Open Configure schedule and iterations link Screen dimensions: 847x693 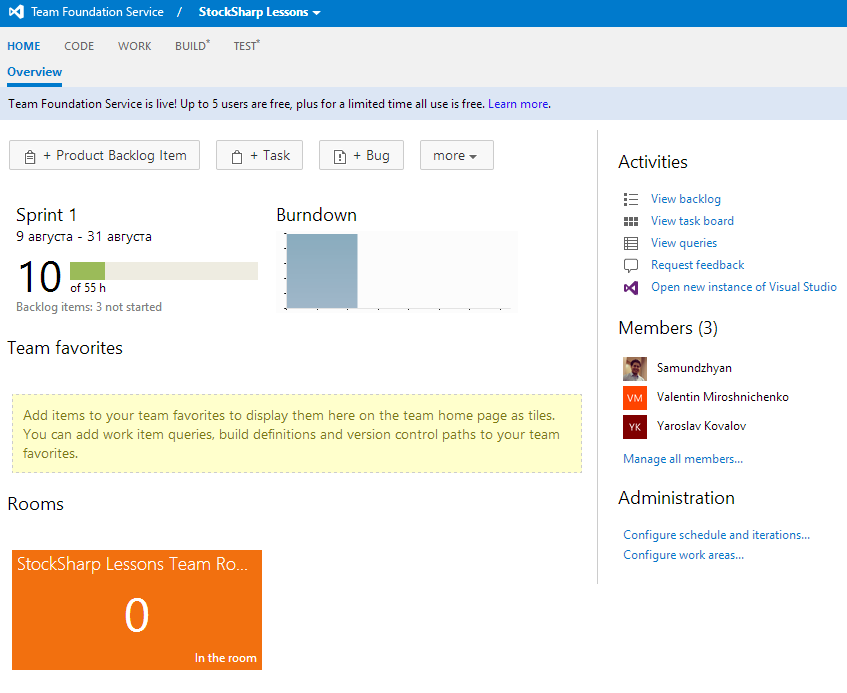pyautogui.click(x=716, y=535)
